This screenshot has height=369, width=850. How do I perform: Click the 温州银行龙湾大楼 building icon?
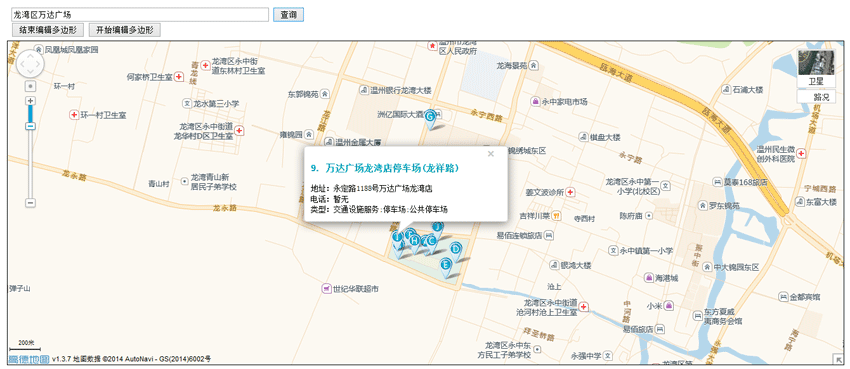click(x=364, y=90)
